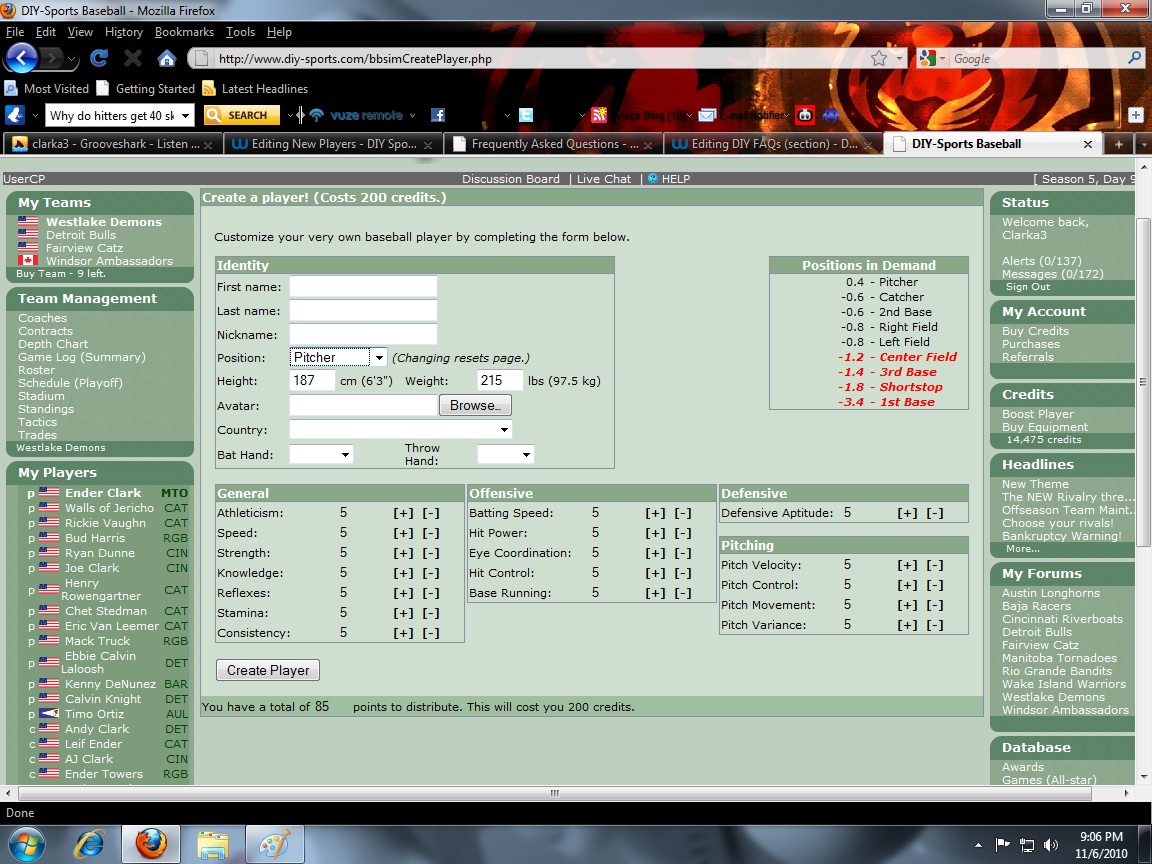Viewport: 1152px width, 864px height.
Task: Click the volume icon in system tray
Action: tap(1051, 845)
